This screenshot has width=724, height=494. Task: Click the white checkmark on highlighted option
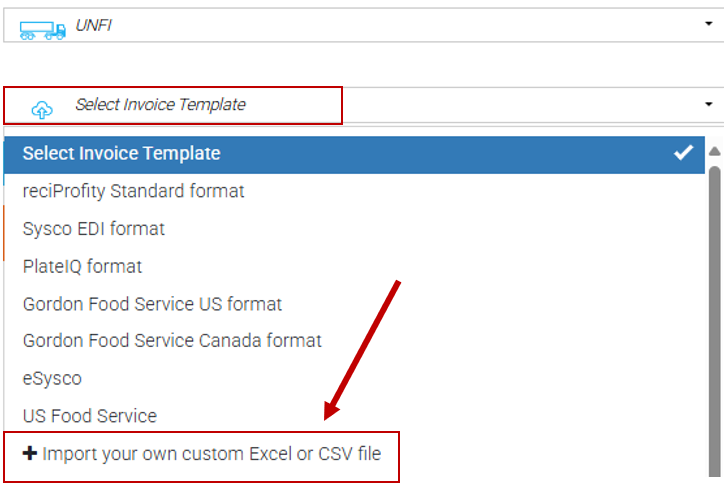pyautogui.click(x=684, y=153)
